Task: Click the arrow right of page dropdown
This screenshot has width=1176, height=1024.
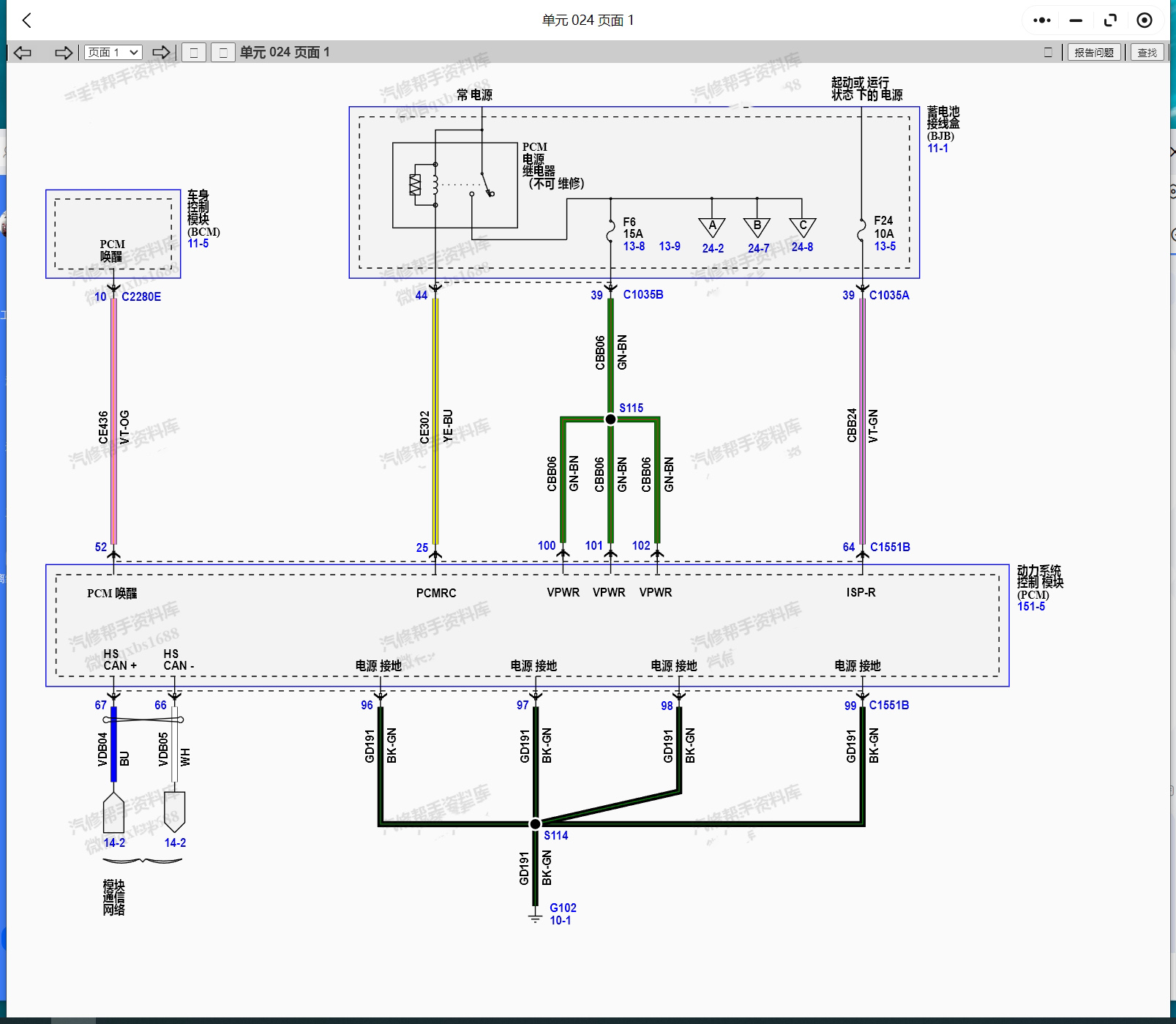Action: click(161, 53)
